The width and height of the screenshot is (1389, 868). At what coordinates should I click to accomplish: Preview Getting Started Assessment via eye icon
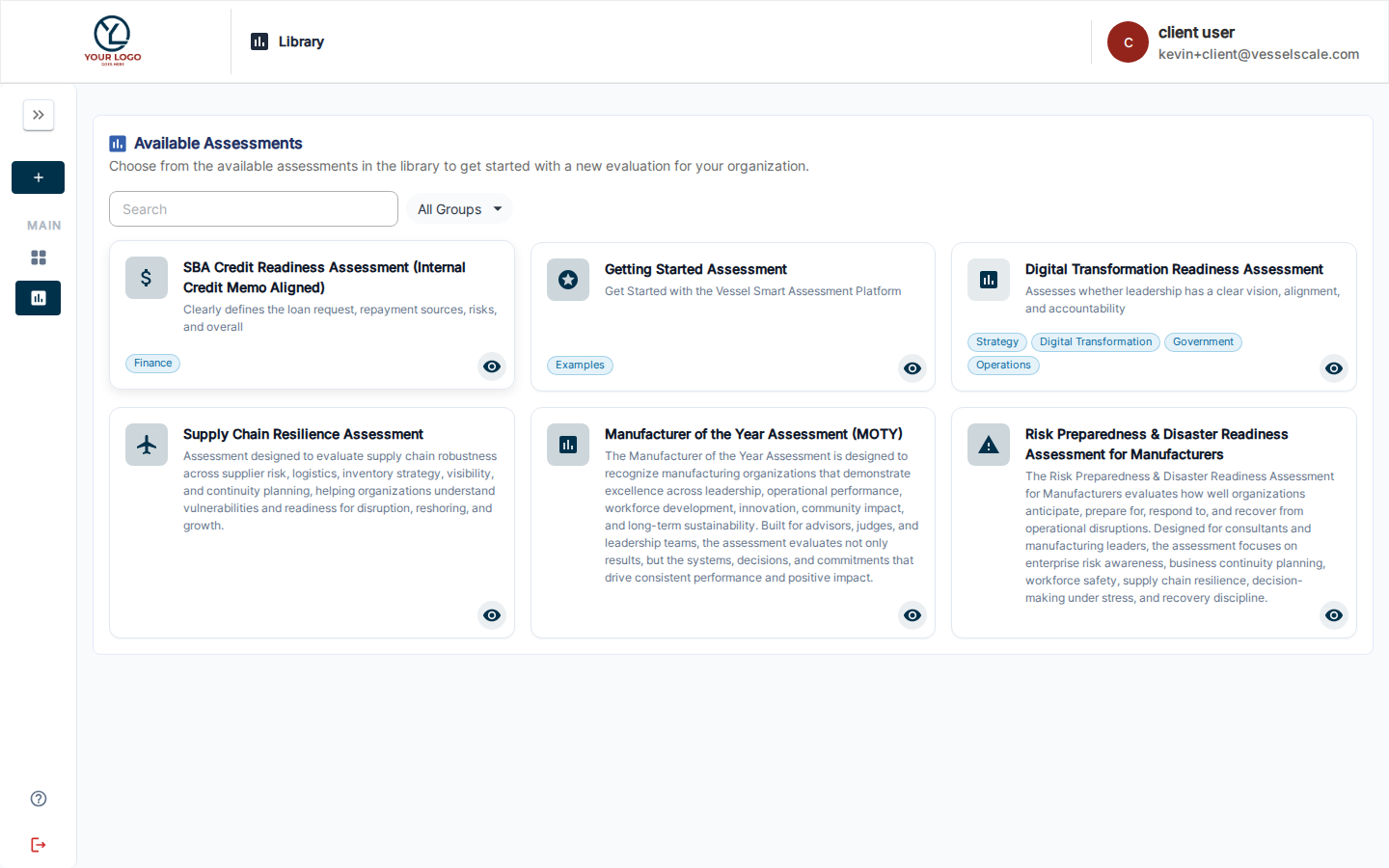tap(912, 368)
